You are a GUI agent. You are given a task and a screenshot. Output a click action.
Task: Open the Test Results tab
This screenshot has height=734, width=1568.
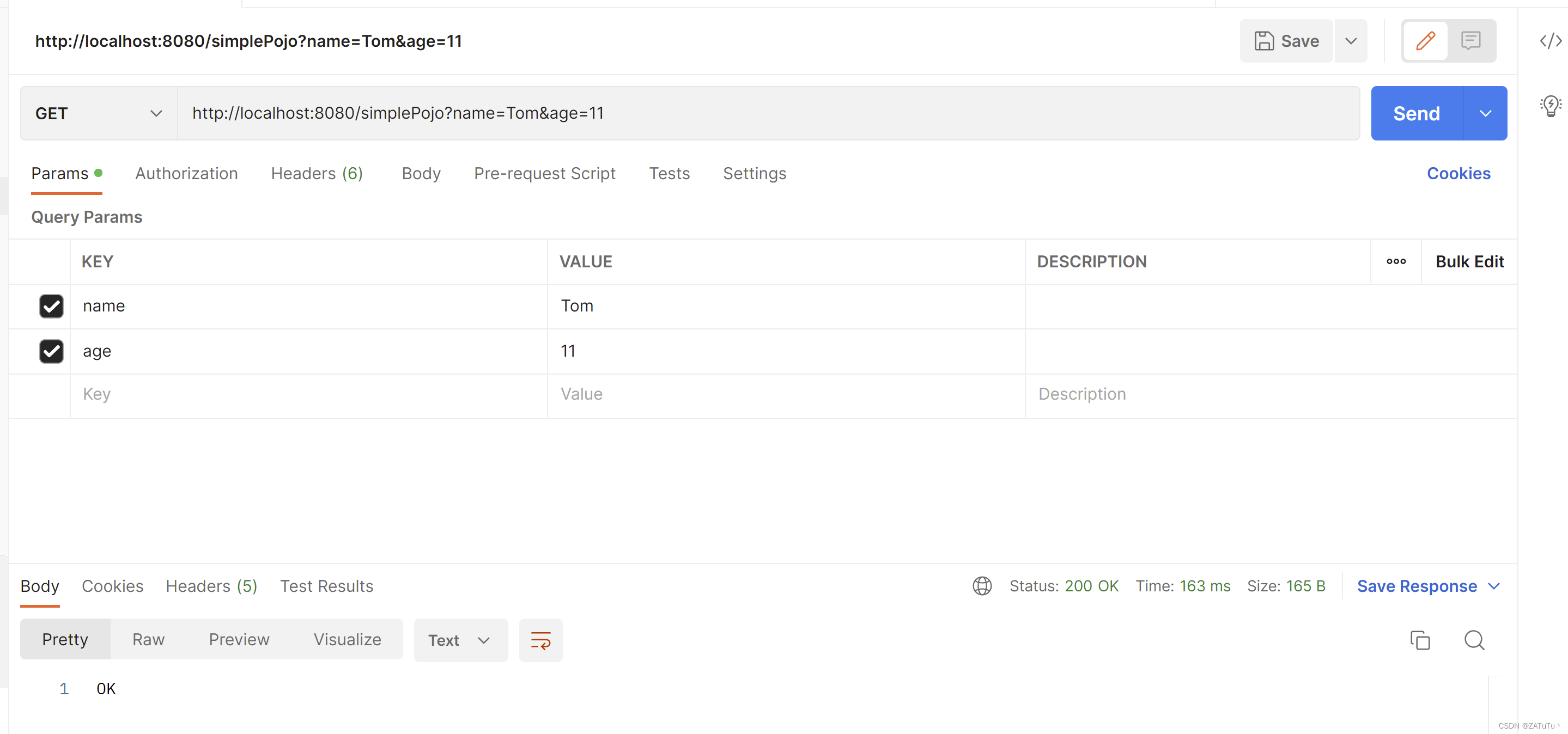click(x=326, y=586)
